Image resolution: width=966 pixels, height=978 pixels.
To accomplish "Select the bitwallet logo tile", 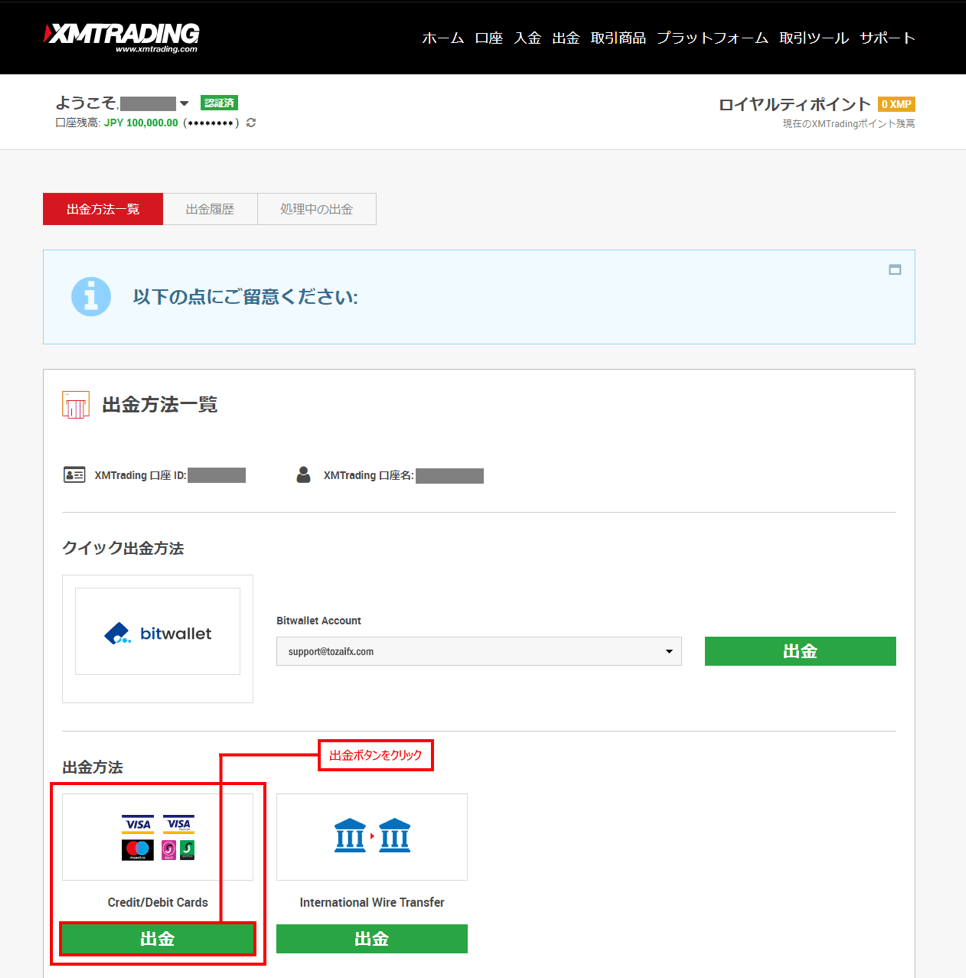I will click(158, 632).
